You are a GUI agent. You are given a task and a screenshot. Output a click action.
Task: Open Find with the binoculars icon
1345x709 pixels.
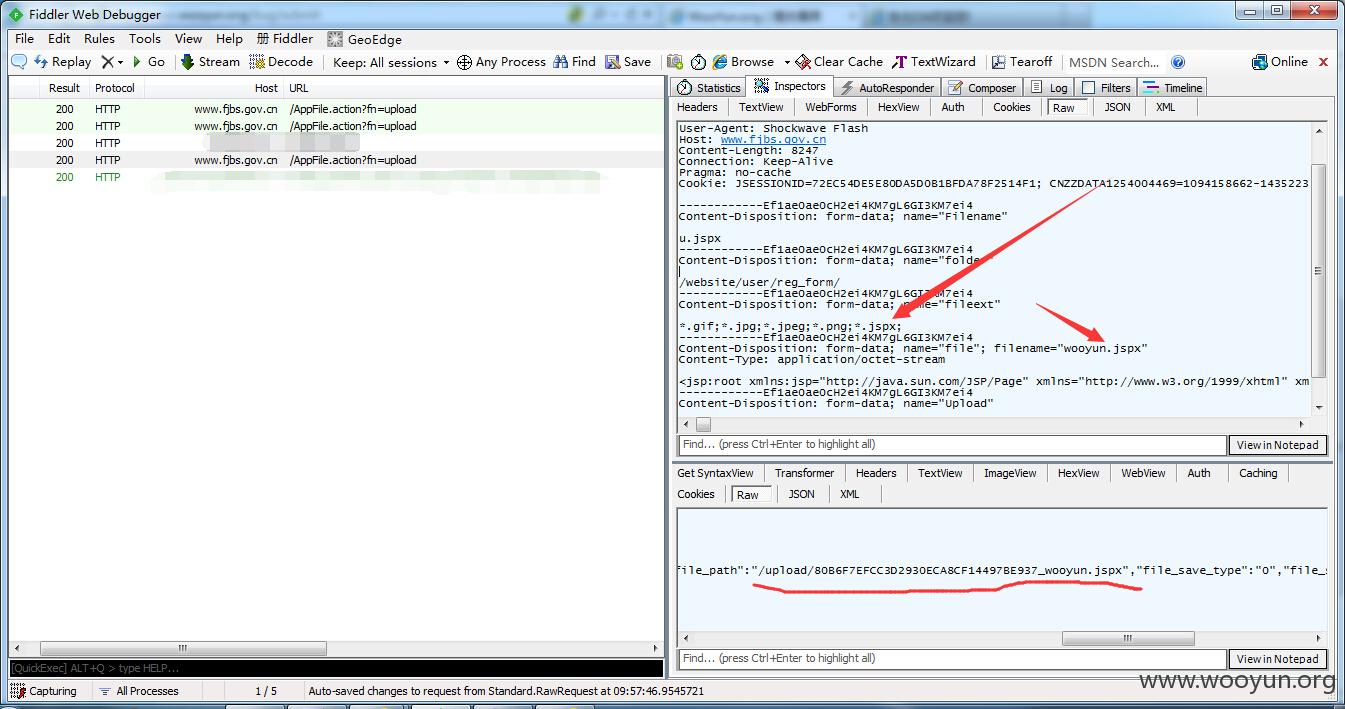tap(573, 62)
